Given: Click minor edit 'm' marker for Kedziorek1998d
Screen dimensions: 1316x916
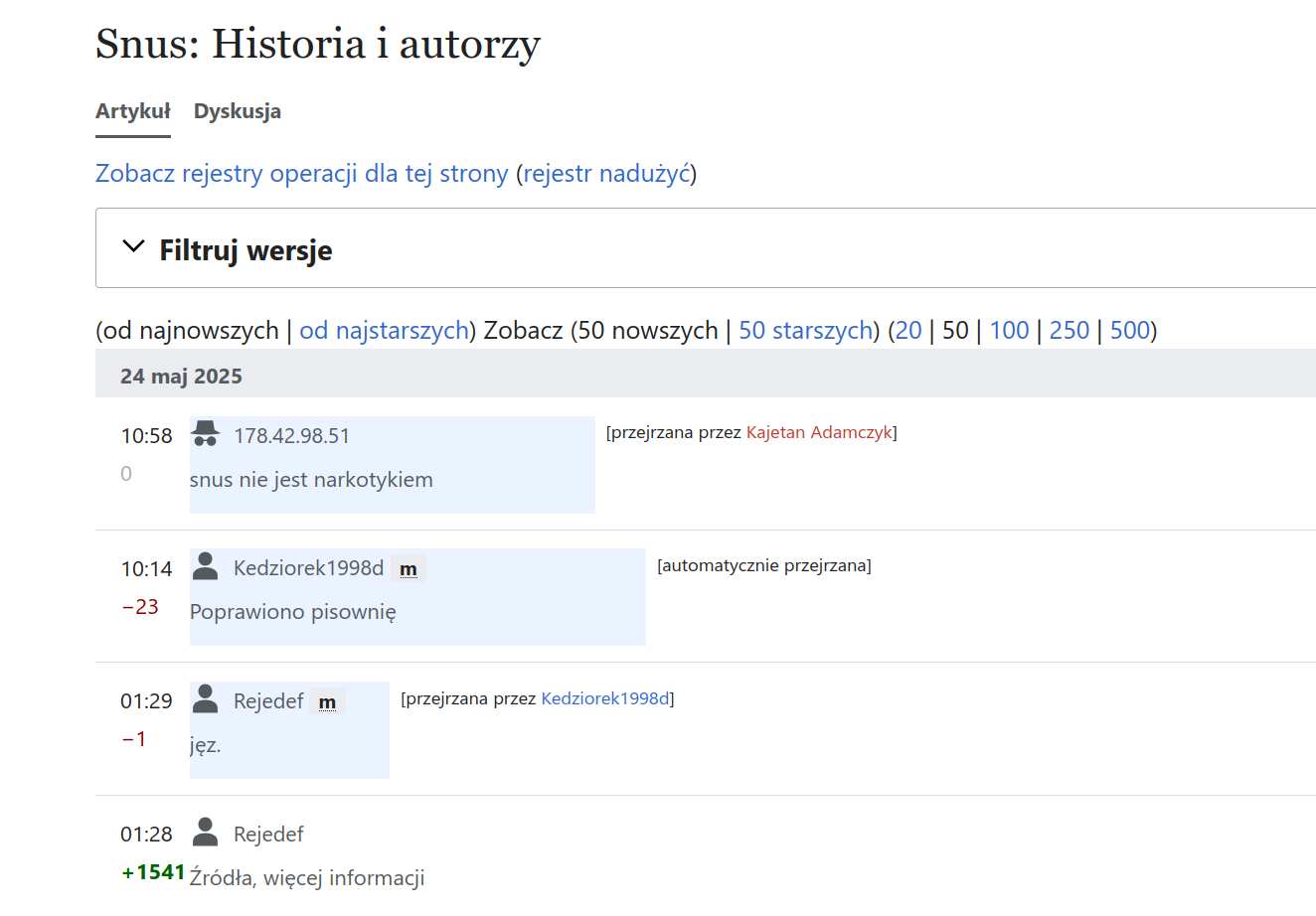Looking at the screenshot, I should 409,569.
